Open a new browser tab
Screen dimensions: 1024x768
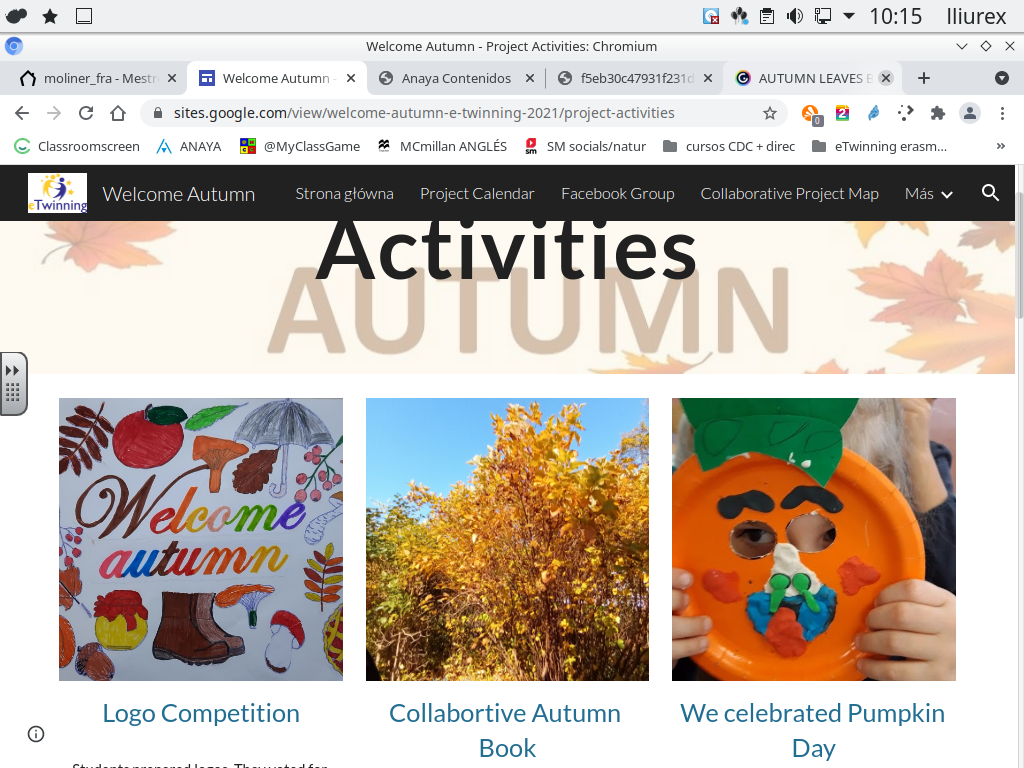(923, 78)
